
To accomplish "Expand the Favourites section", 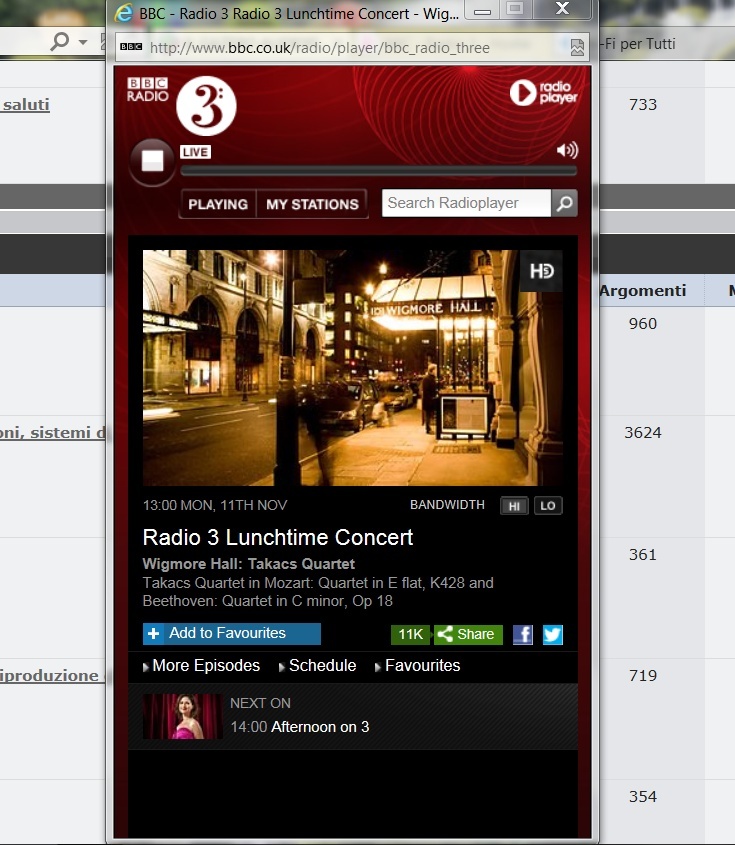I will (x=418, y=666).
